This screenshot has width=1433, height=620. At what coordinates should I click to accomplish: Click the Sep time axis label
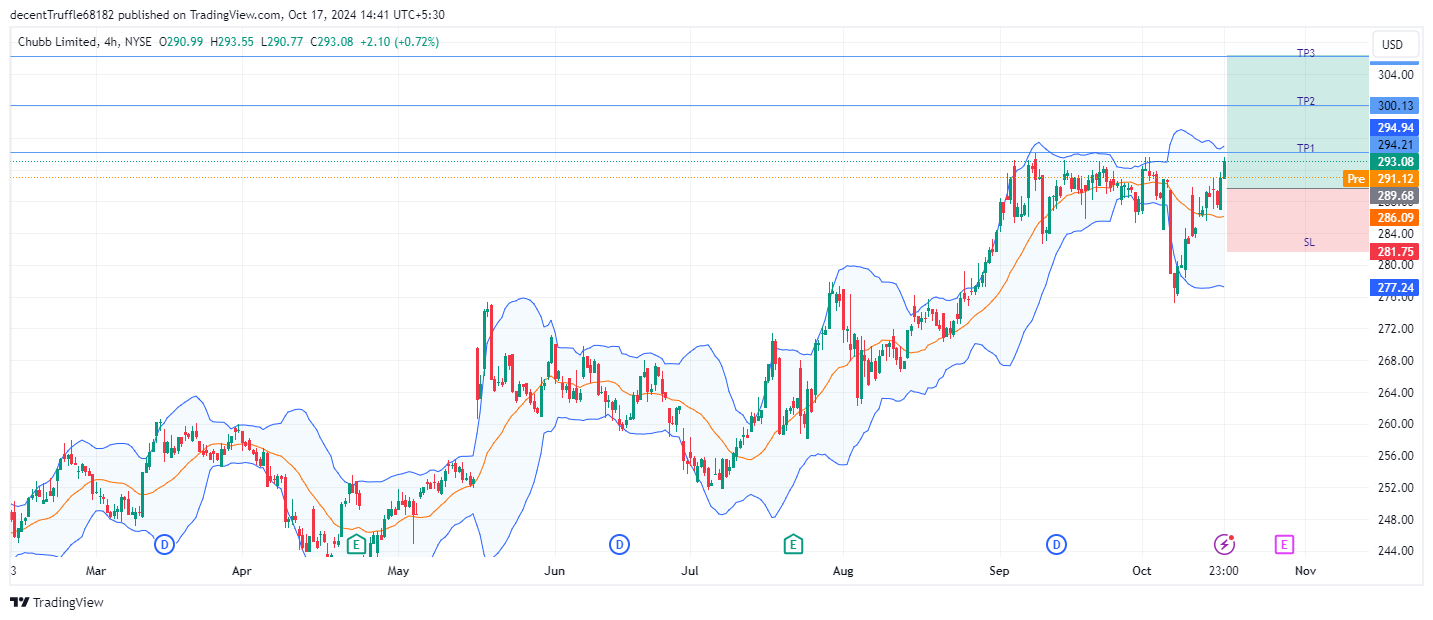pos(1000,571)
